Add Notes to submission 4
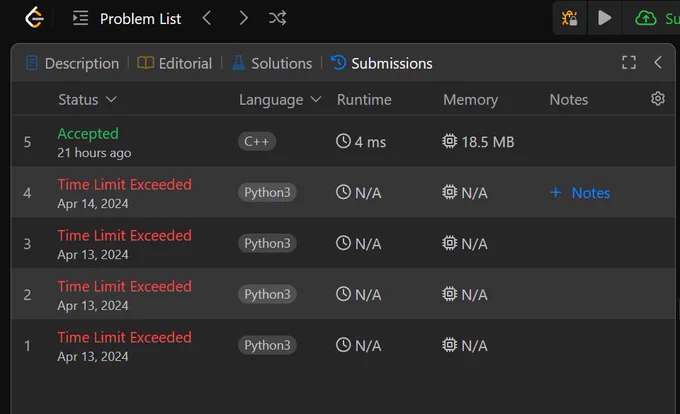The image size is (680, 414). [x=580, y=192]
